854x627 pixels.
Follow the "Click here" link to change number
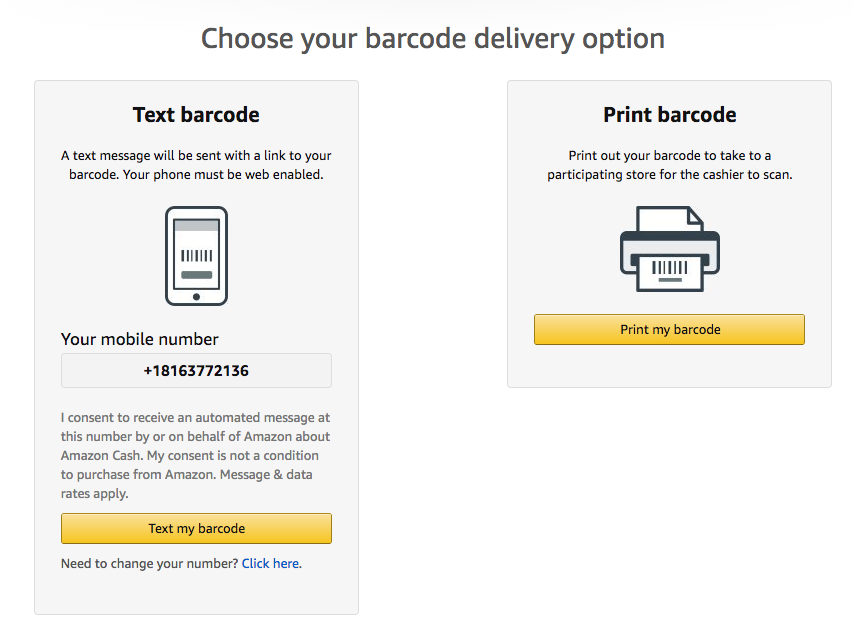270,564
